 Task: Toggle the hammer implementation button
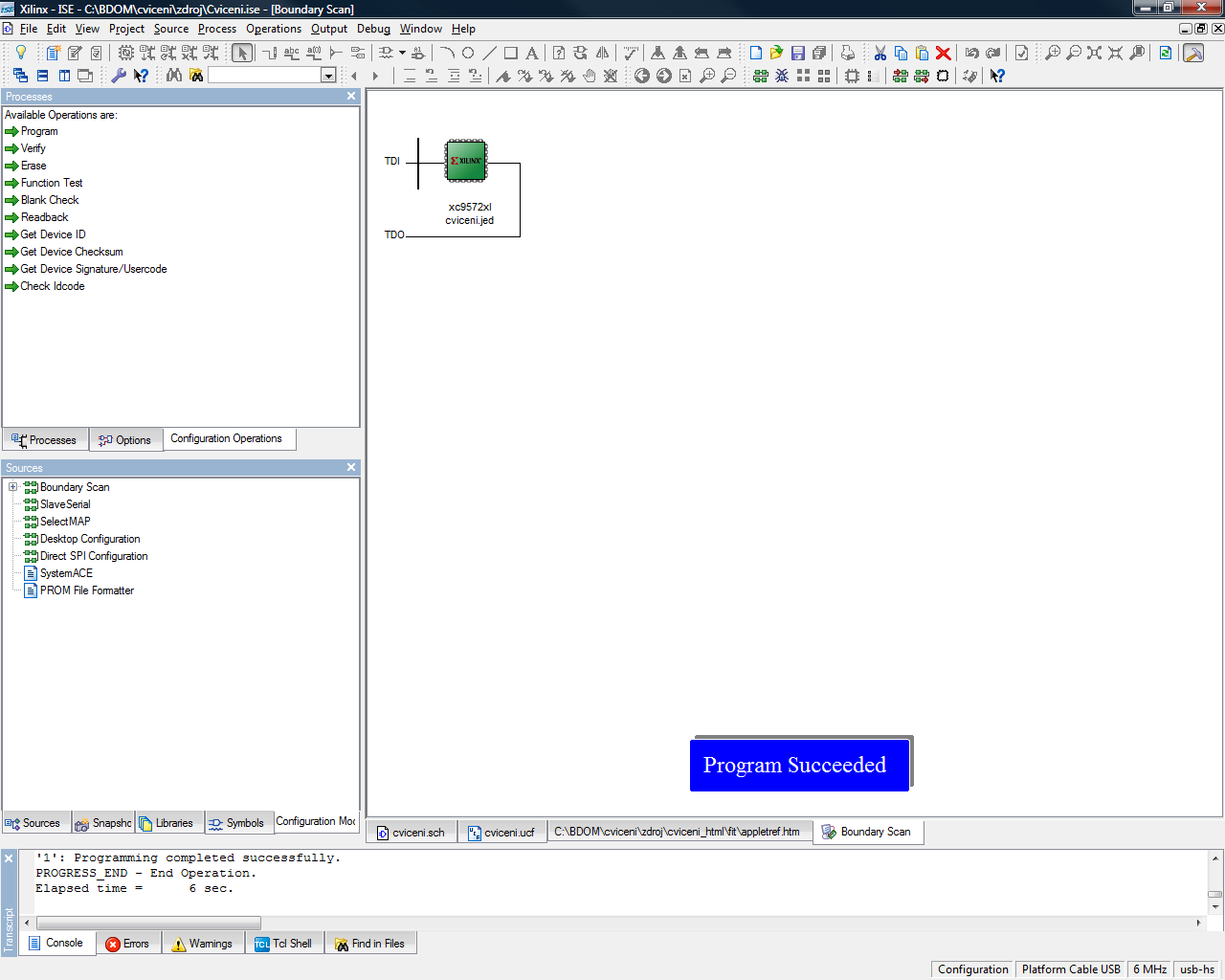tap(1193, 53)
